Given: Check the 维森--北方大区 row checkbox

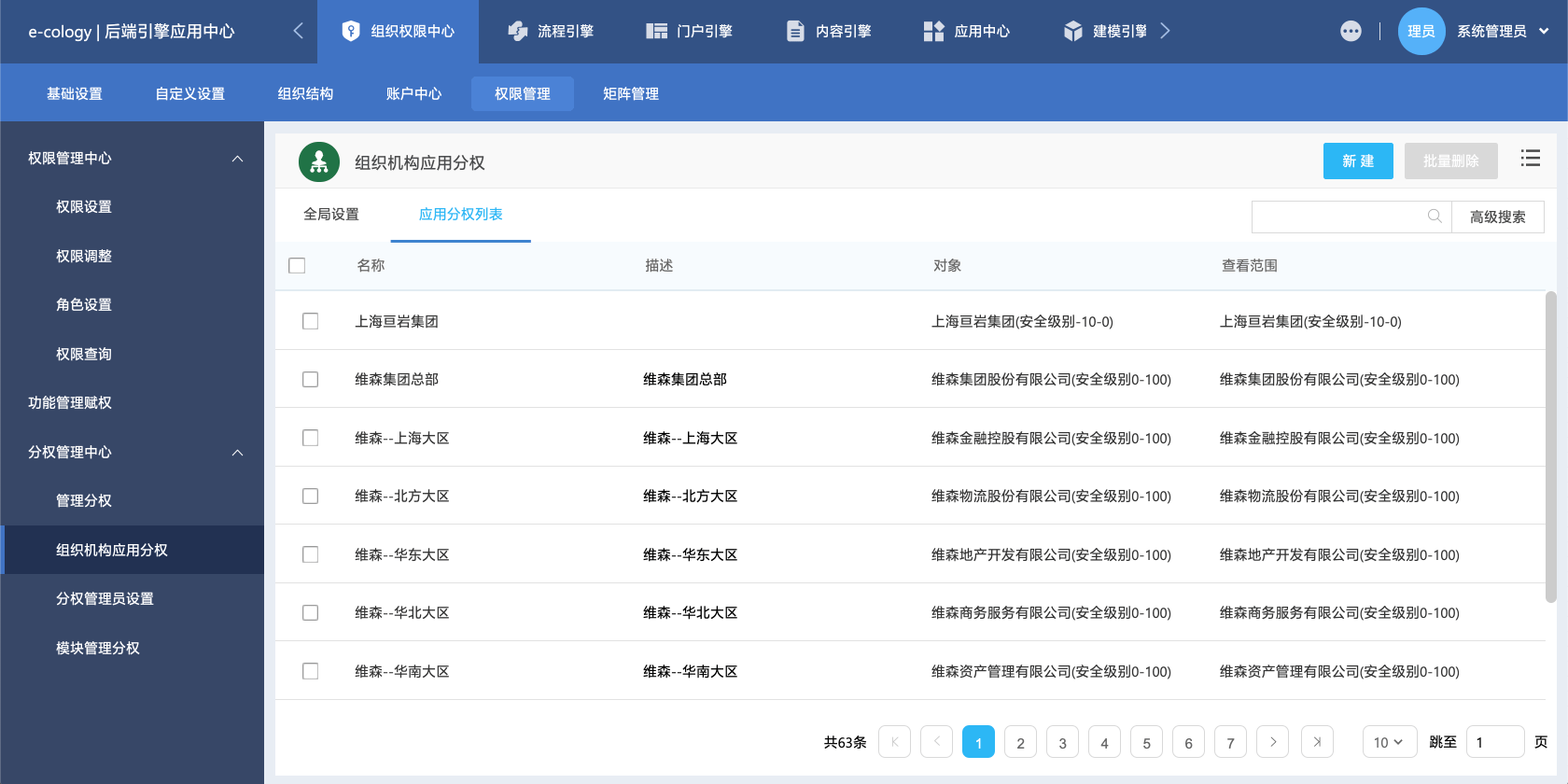Looking at the screenshot, I should (310, 496).
